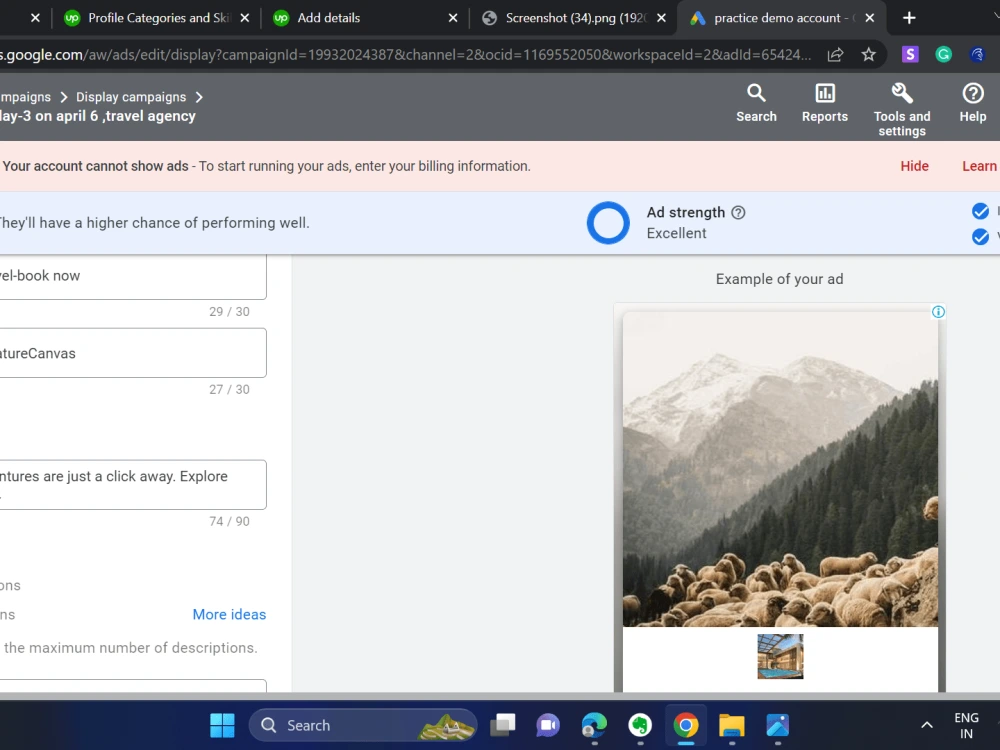The height and width of the screenshot is (750, 1000).
Task: Click the Ad strength circular indicator
Action: pyautogui.click(x=608, y=223)
